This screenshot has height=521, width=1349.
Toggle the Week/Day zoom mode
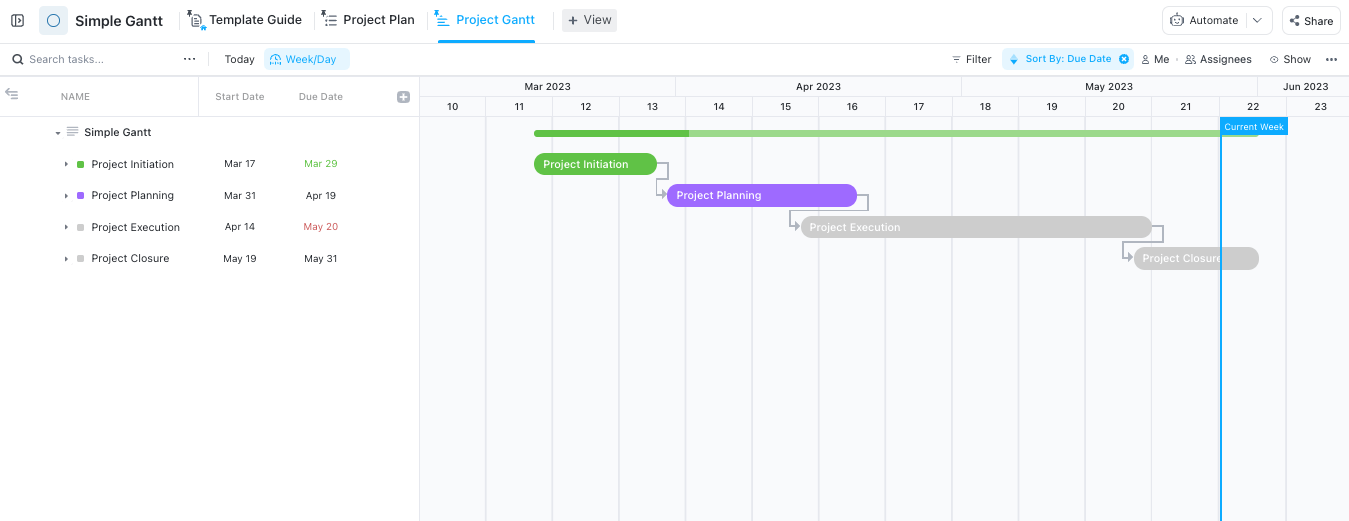pos(306,59)
